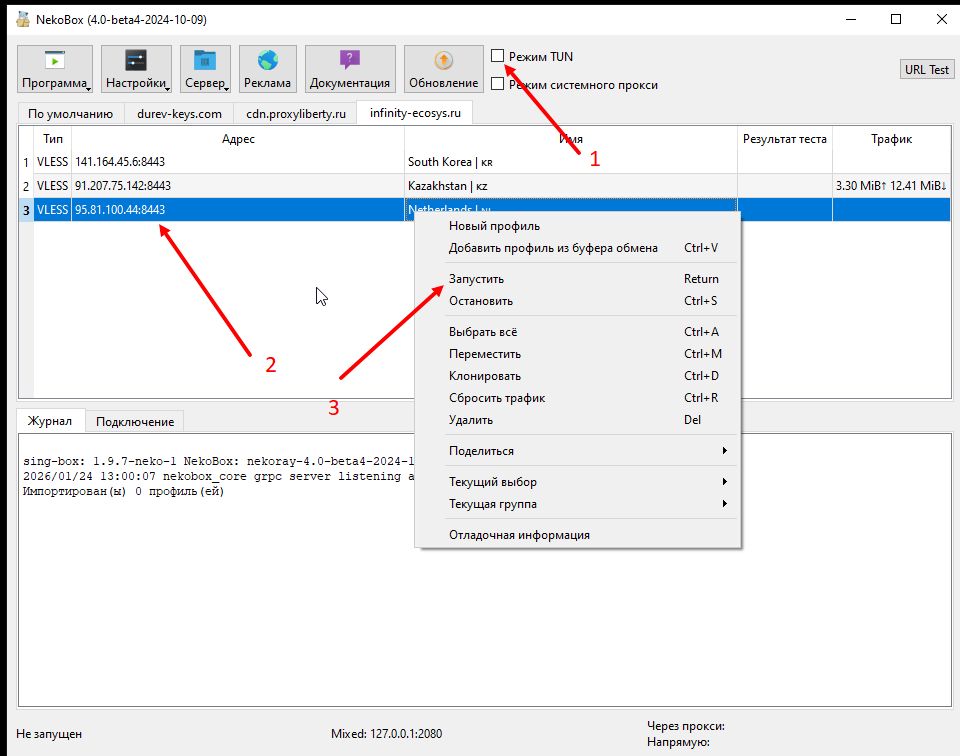Click the Реклама globe icon
Image resolution: width=960 pixels, height=756 pixels.
pyautogui.click(x=267, y=61)
